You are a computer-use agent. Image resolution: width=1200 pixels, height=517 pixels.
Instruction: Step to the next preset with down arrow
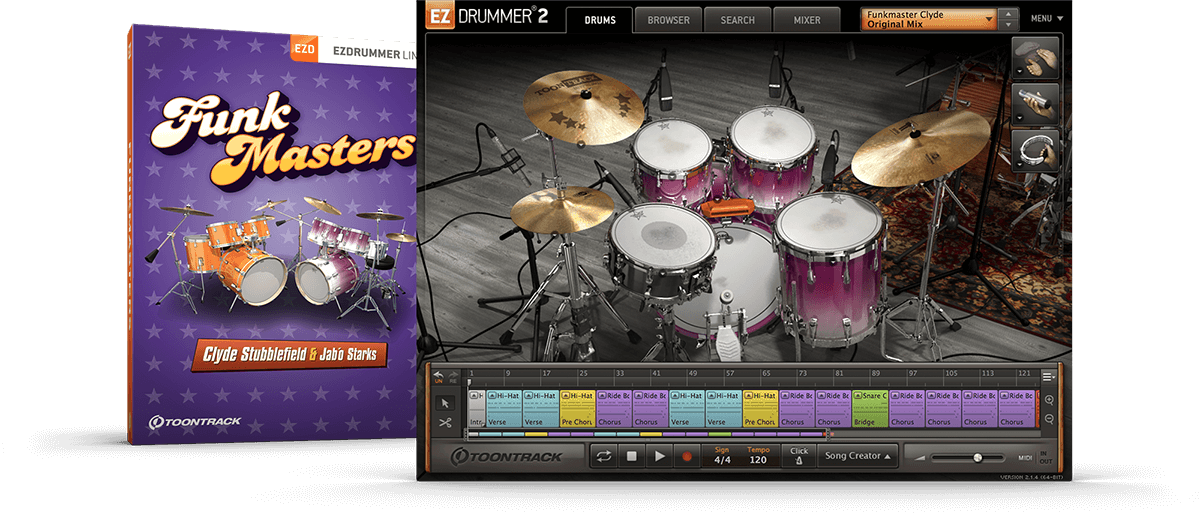tap(1008, 24)
